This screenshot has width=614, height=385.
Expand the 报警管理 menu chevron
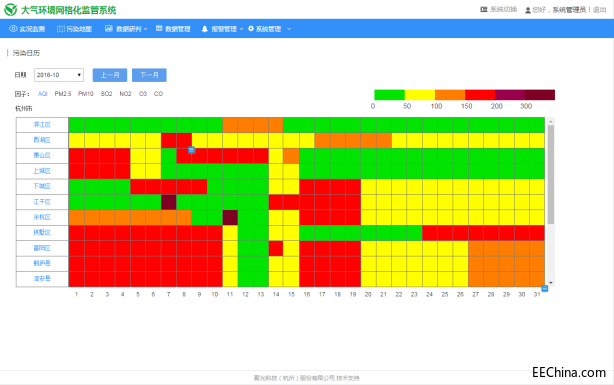pyautogui.click(x=241, y=29)
